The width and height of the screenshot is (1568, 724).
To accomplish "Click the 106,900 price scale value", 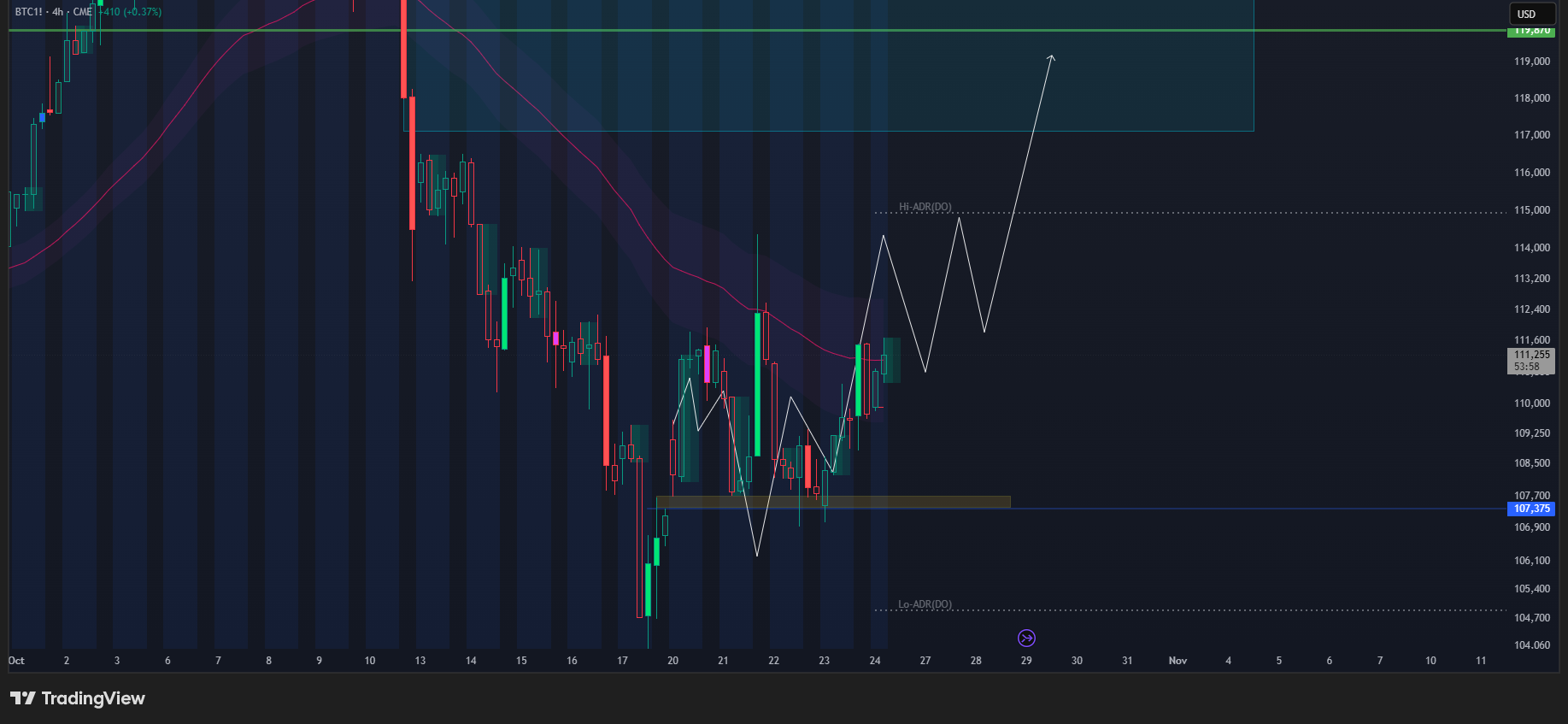I will coord(1532,527).
